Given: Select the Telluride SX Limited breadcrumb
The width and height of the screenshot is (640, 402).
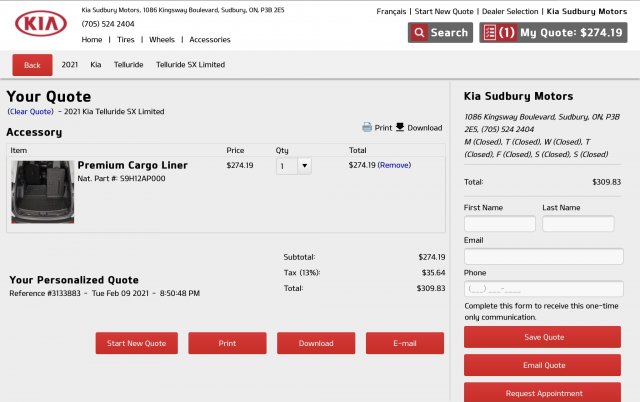Looking at the screenshot, I should [191, 64].
